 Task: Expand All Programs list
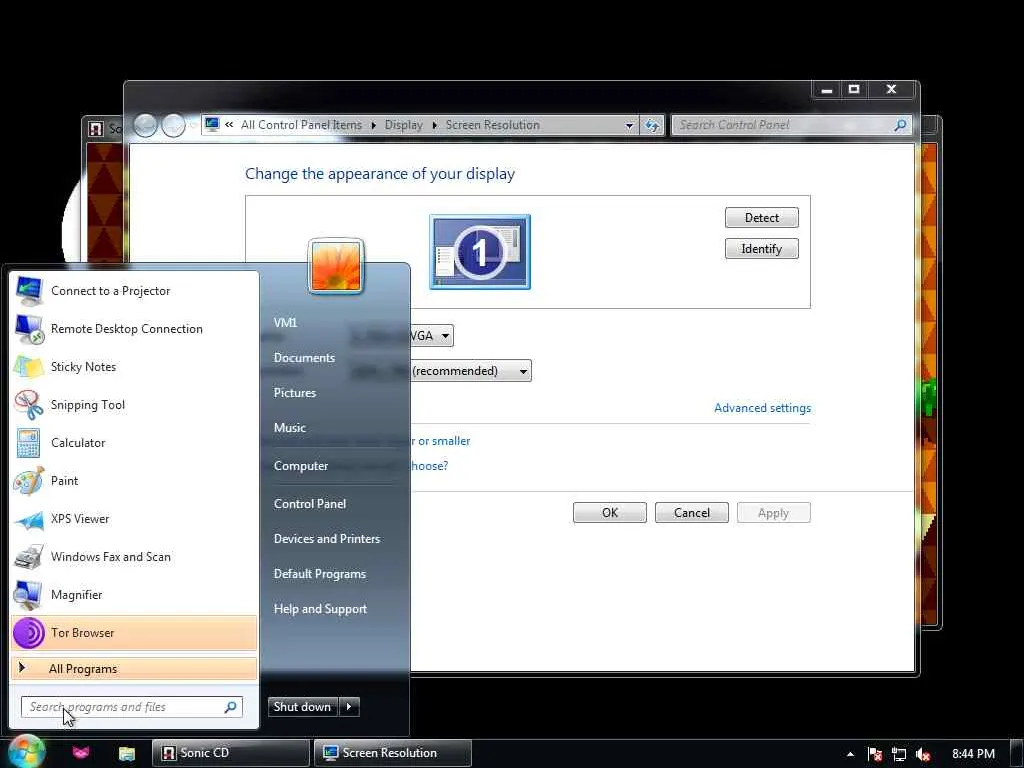(x=134, y=669)
